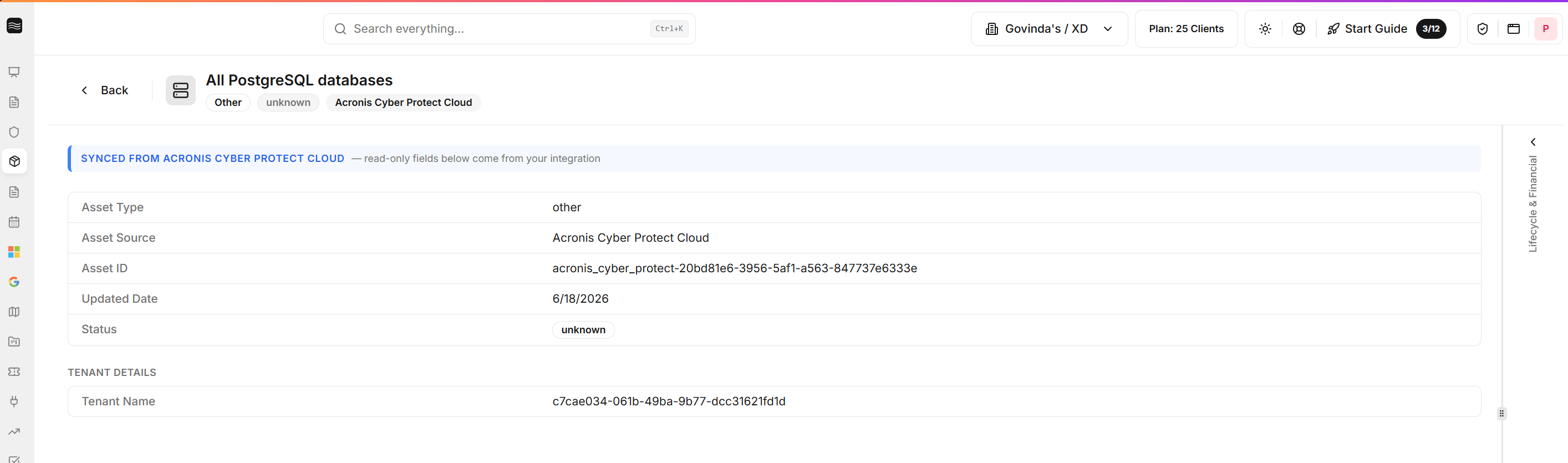Click the Search everything input field
1568x463 pixels.
click(x=509, y=29)
